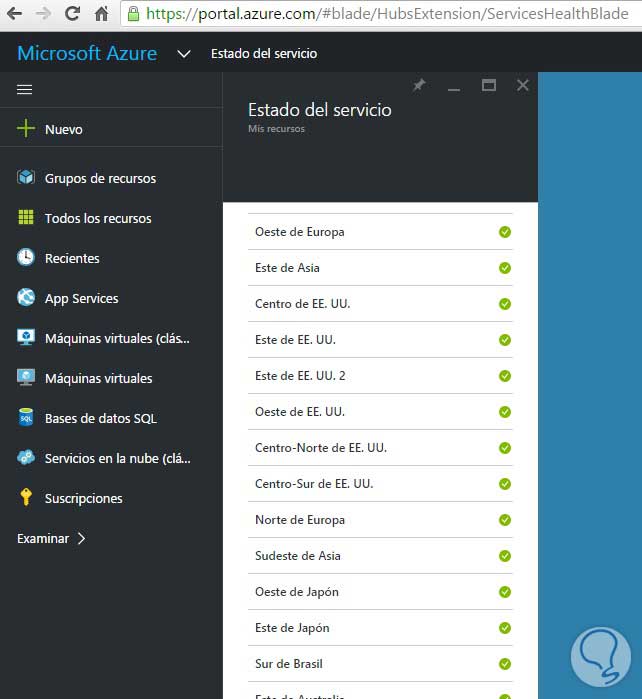Select the App Services globe icon
The width and height of the screenshot is (642, 699).
(x=26, y=298)
